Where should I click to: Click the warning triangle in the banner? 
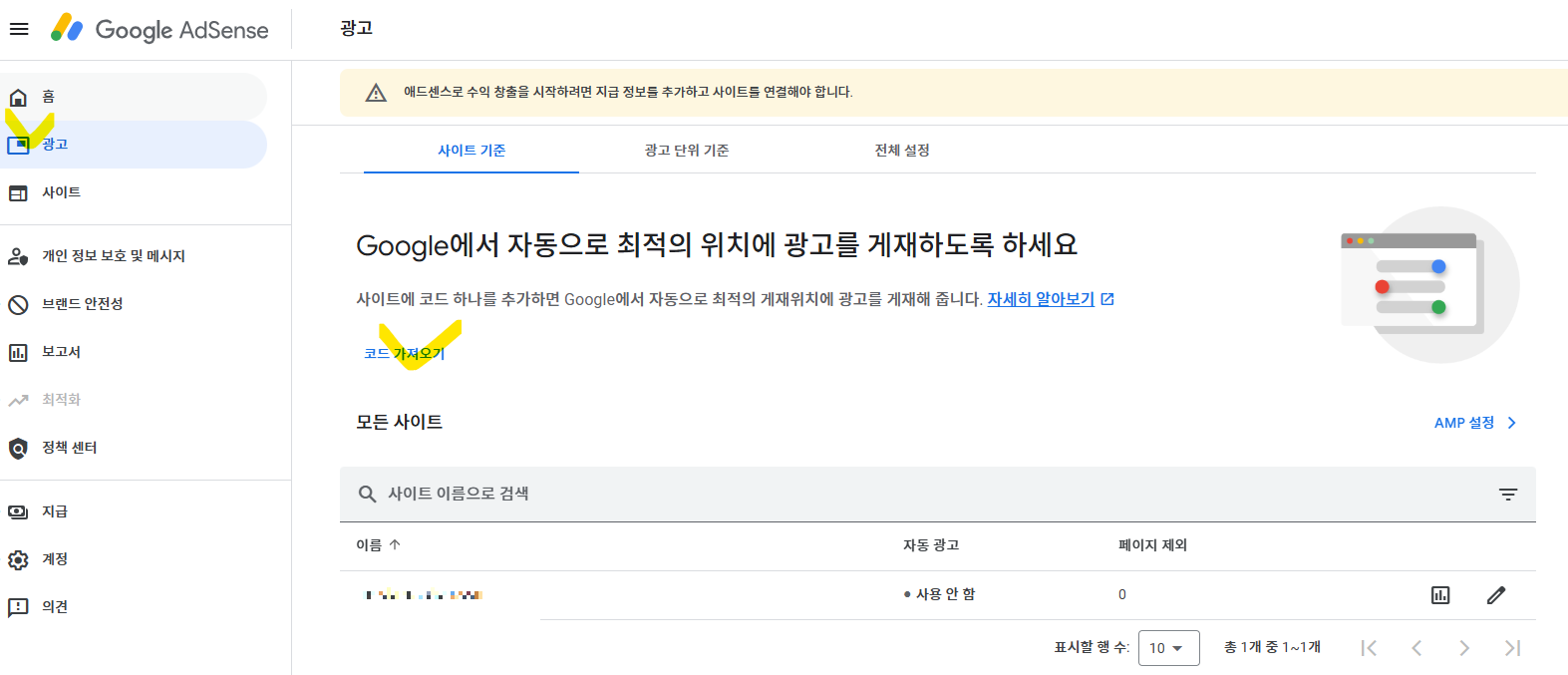coord(376,93)
